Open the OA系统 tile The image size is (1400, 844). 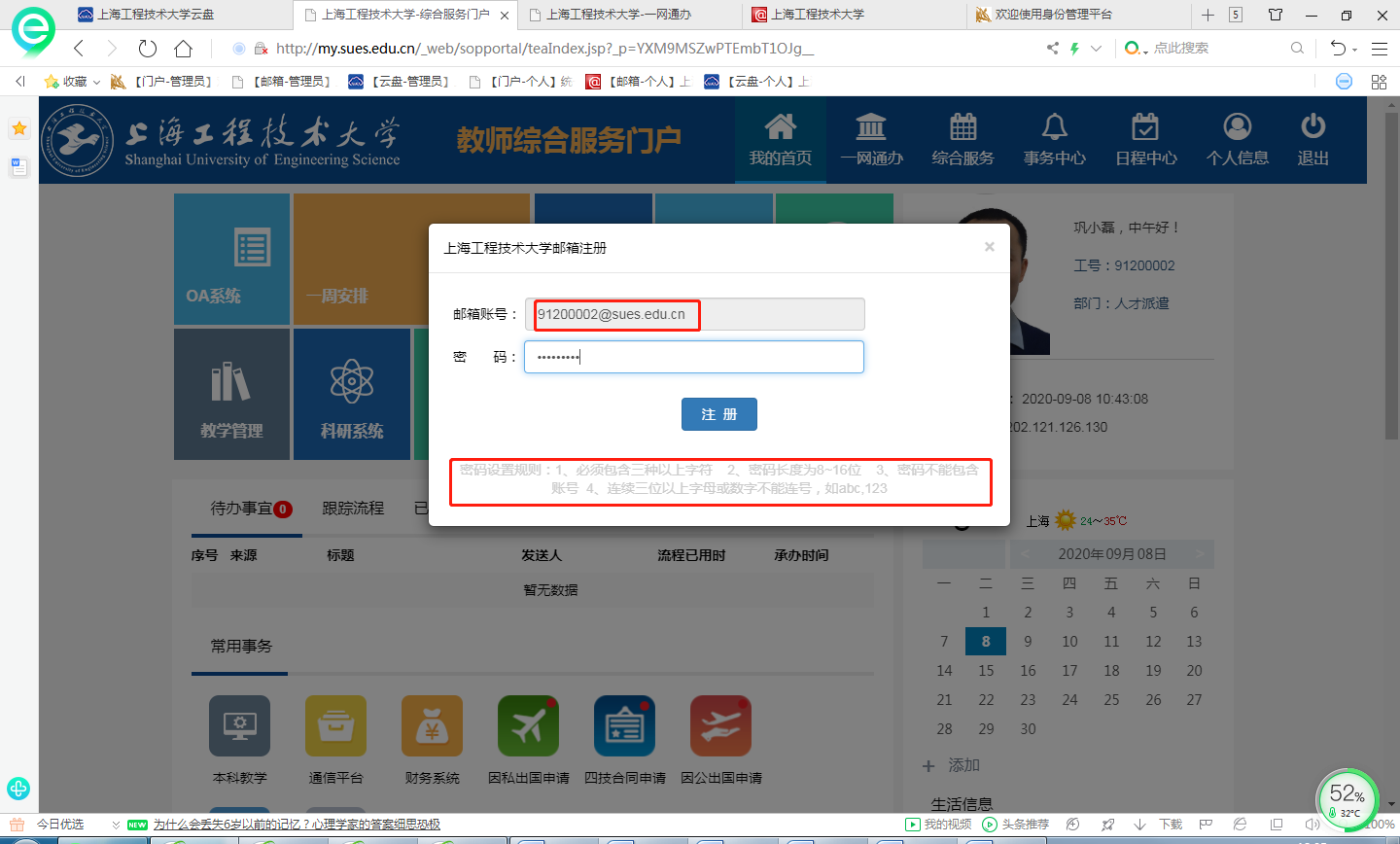click(231, 259)
